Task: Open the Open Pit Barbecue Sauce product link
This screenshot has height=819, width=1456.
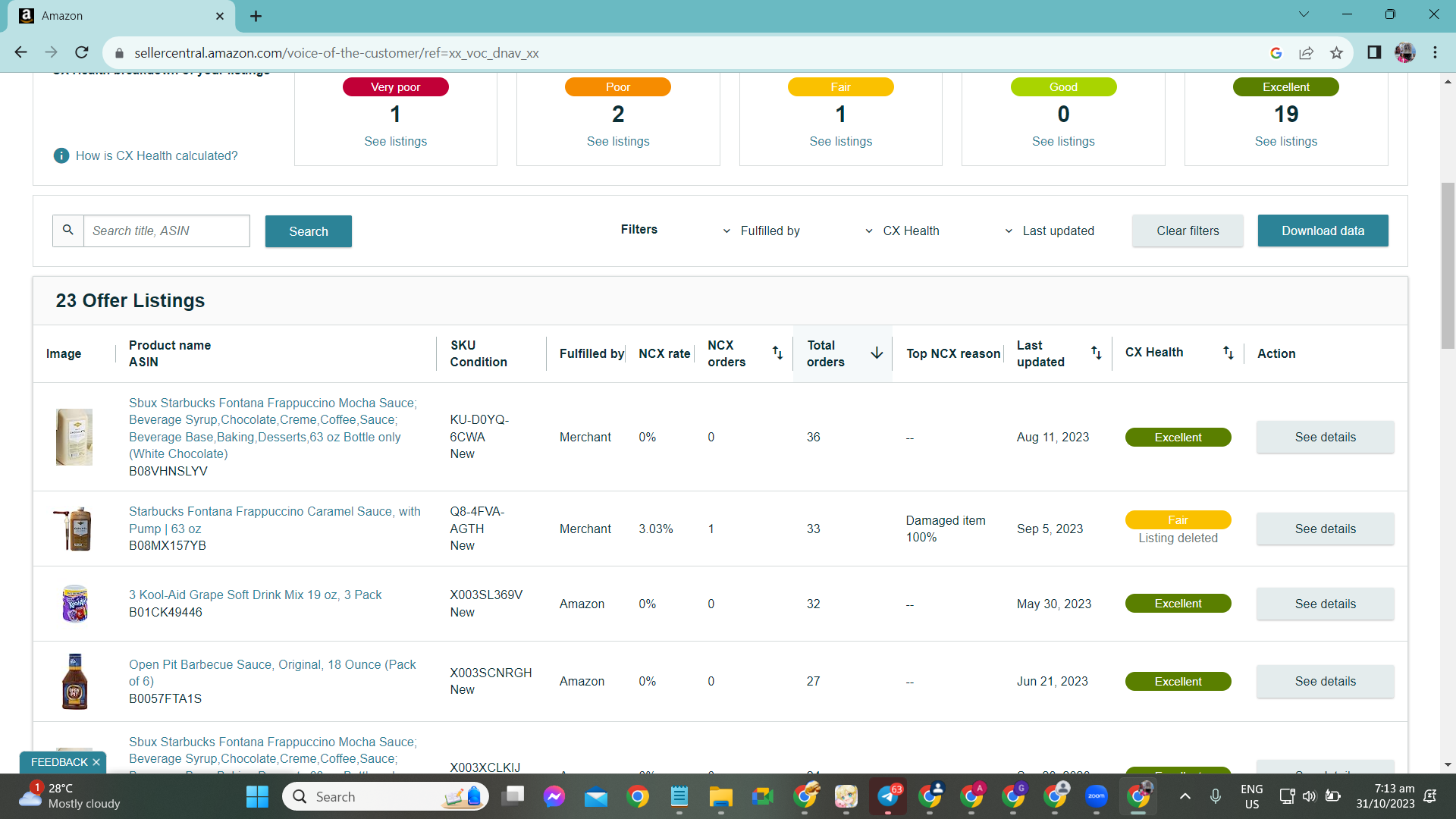Action: click(x=272, y=673)
